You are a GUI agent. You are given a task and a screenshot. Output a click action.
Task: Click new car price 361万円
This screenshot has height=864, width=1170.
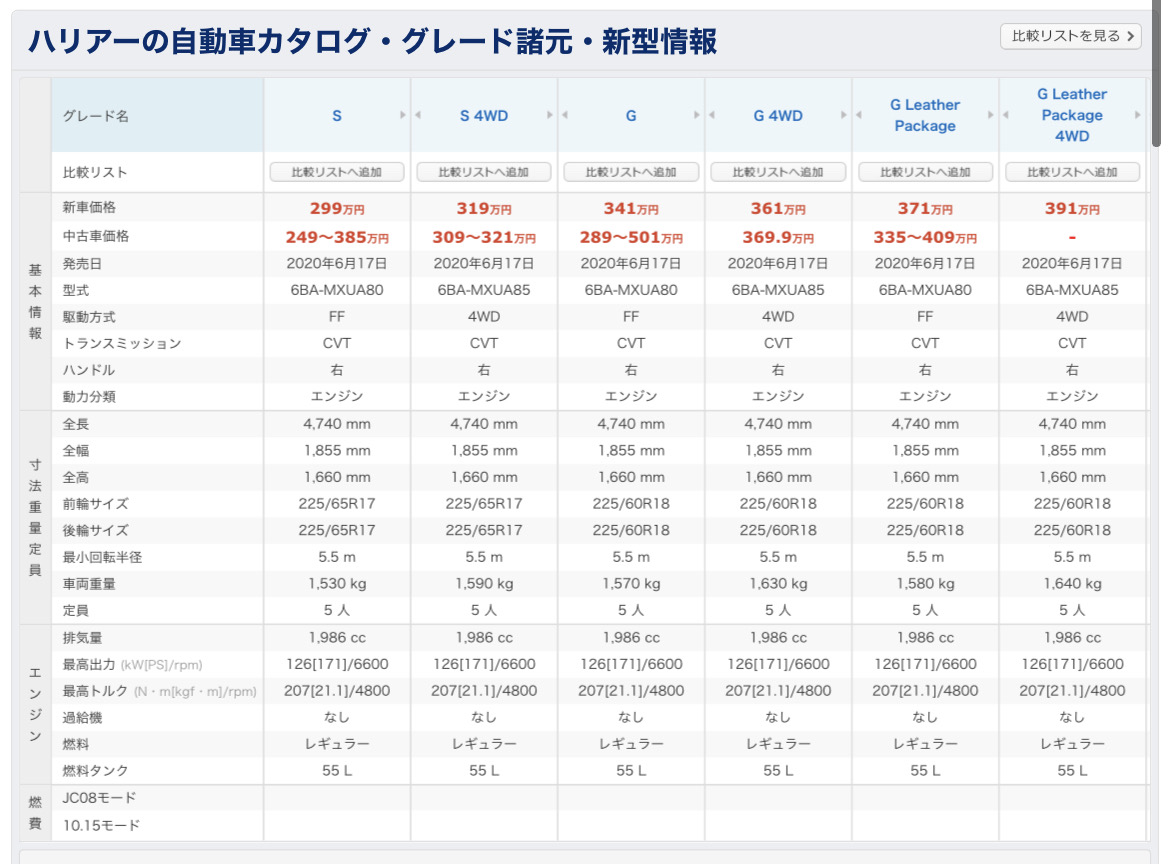778,209
